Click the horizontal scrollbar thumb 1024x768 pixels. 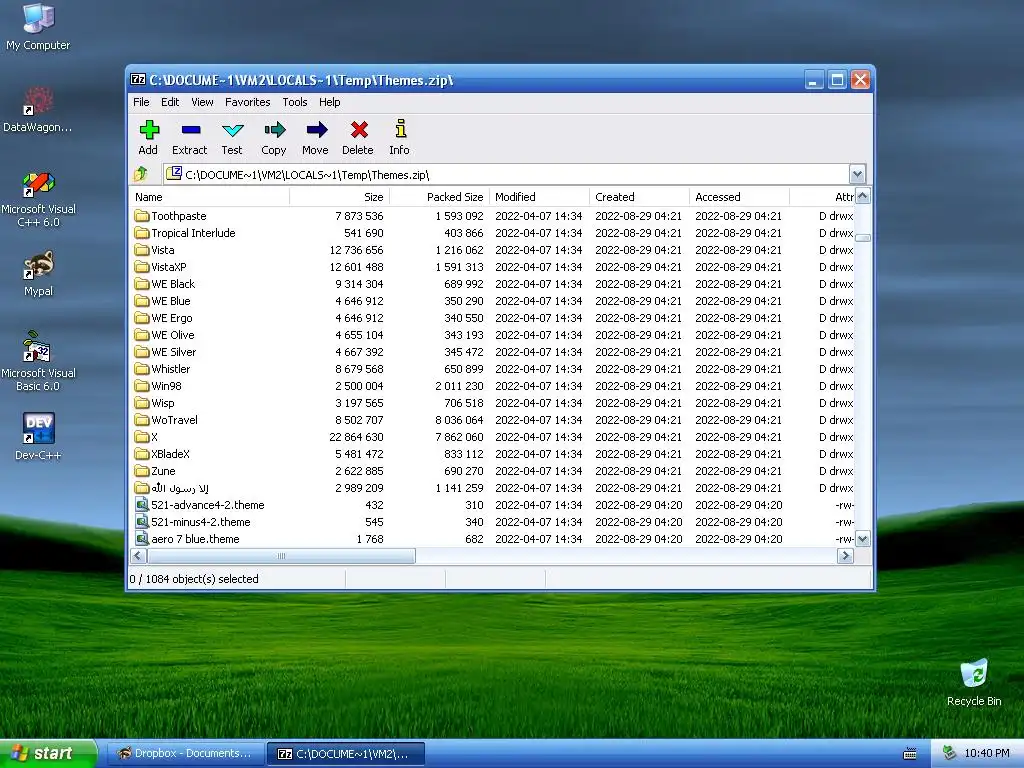[281, 556]
